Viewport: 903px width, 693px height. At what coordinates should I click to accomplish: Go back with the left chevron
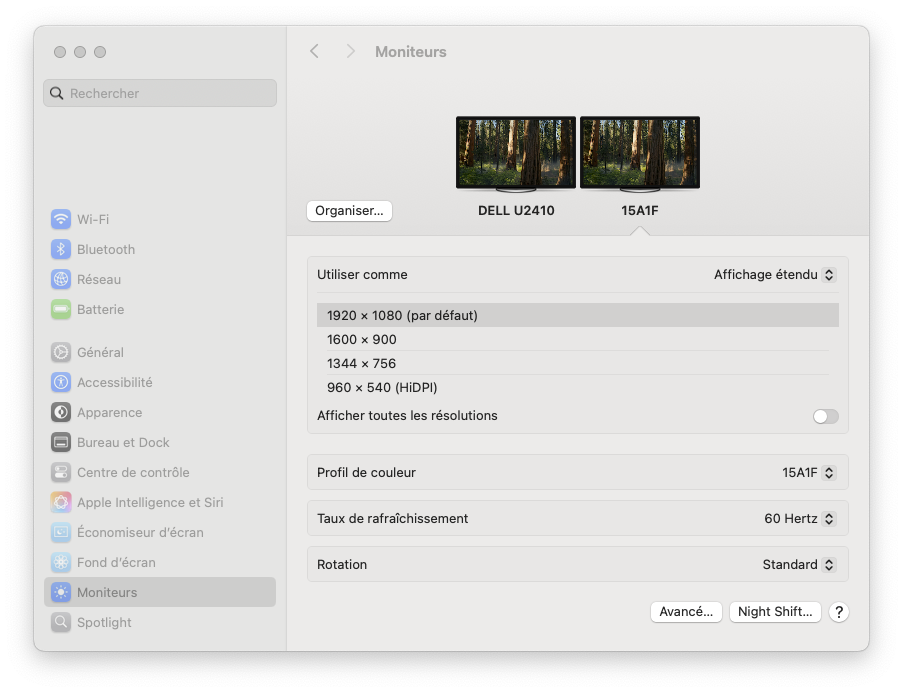pos(314,51)
